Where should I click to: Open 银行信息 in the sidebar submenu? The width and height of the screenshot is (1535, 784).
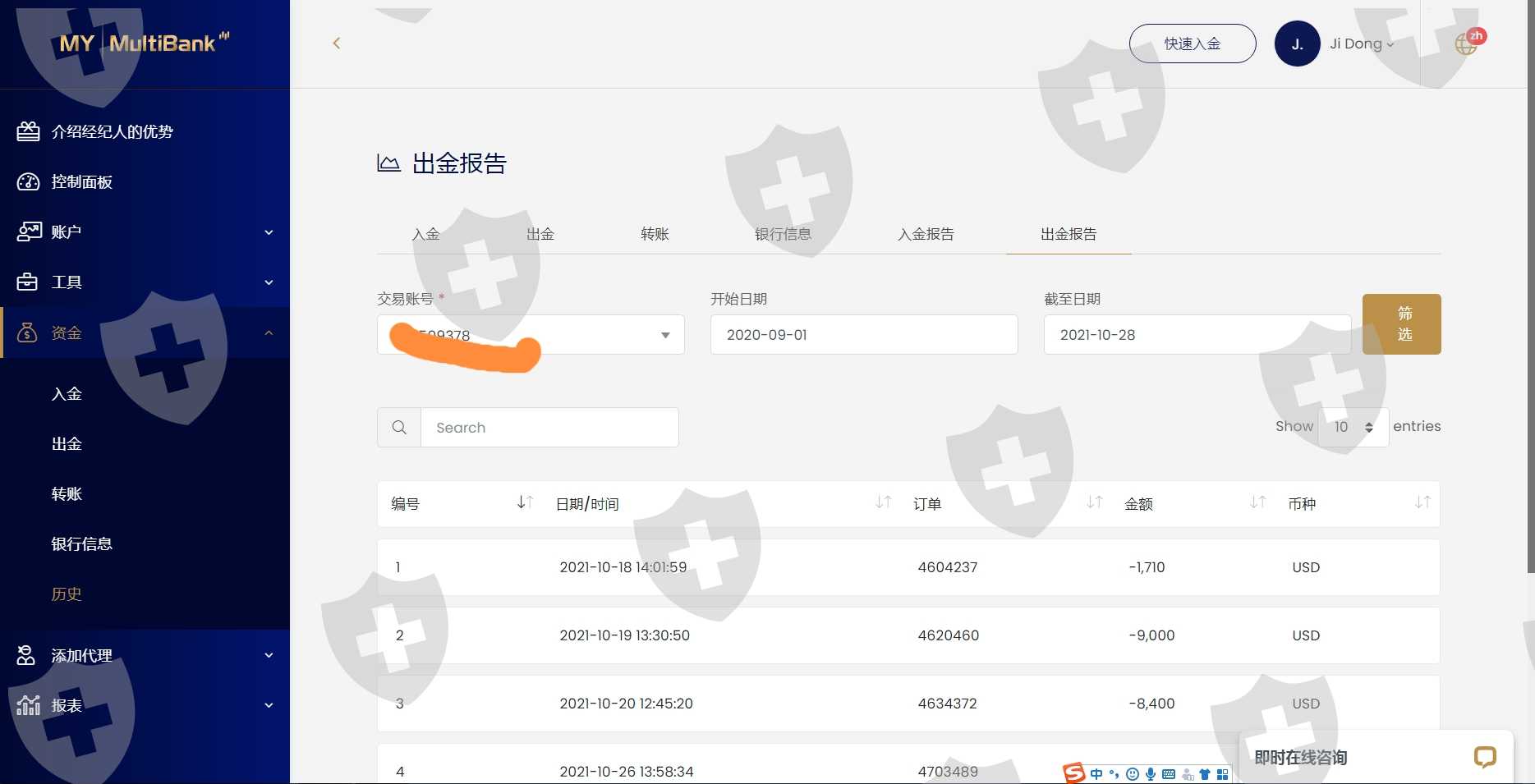tap(81, 544)
